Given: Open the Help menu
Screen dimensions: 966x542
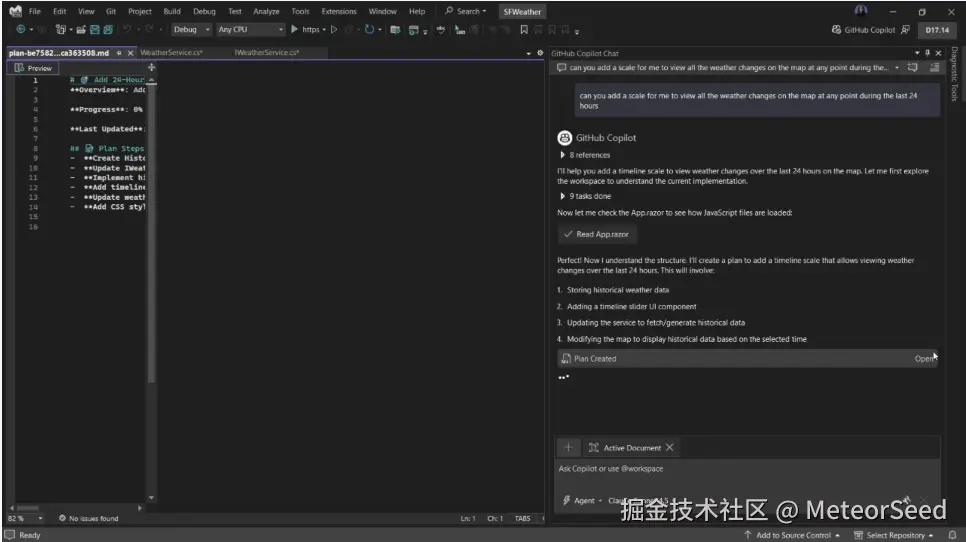Looking at the screenshot, I should pyautogui.click(x=417, y=11).
